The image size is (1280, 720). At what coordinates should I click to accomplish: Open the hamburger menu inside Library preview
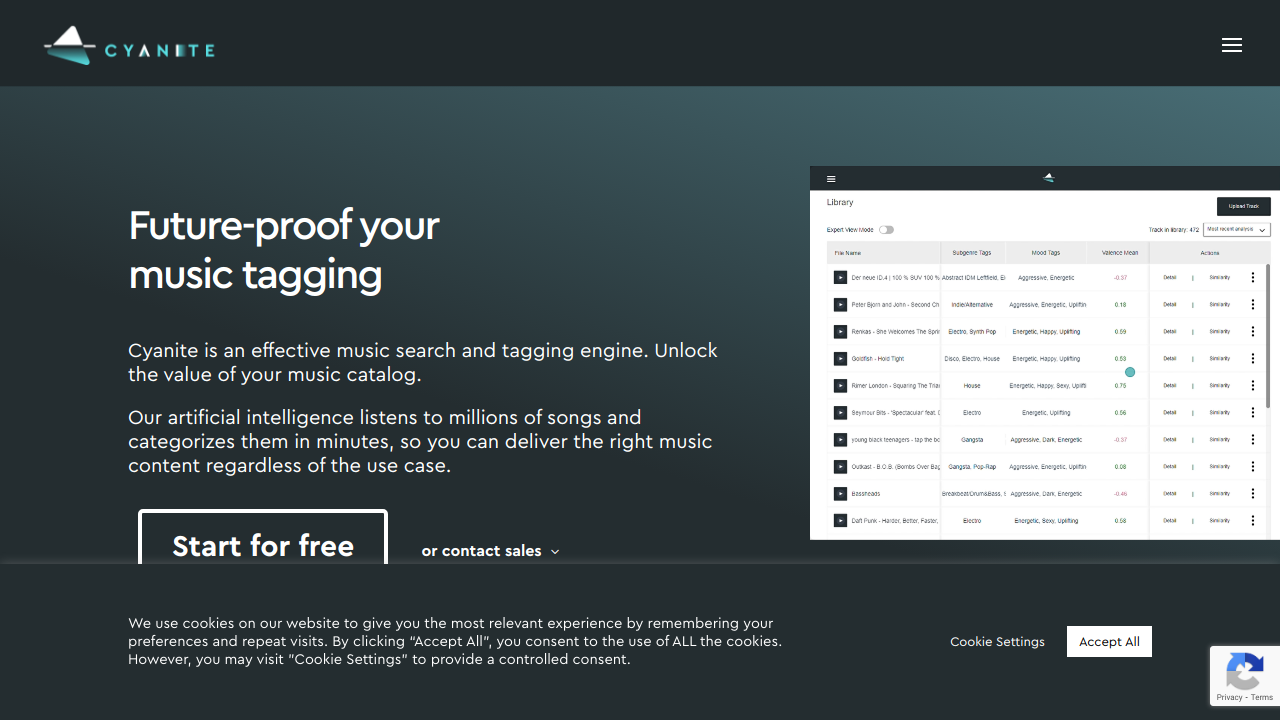coord(831,179)
